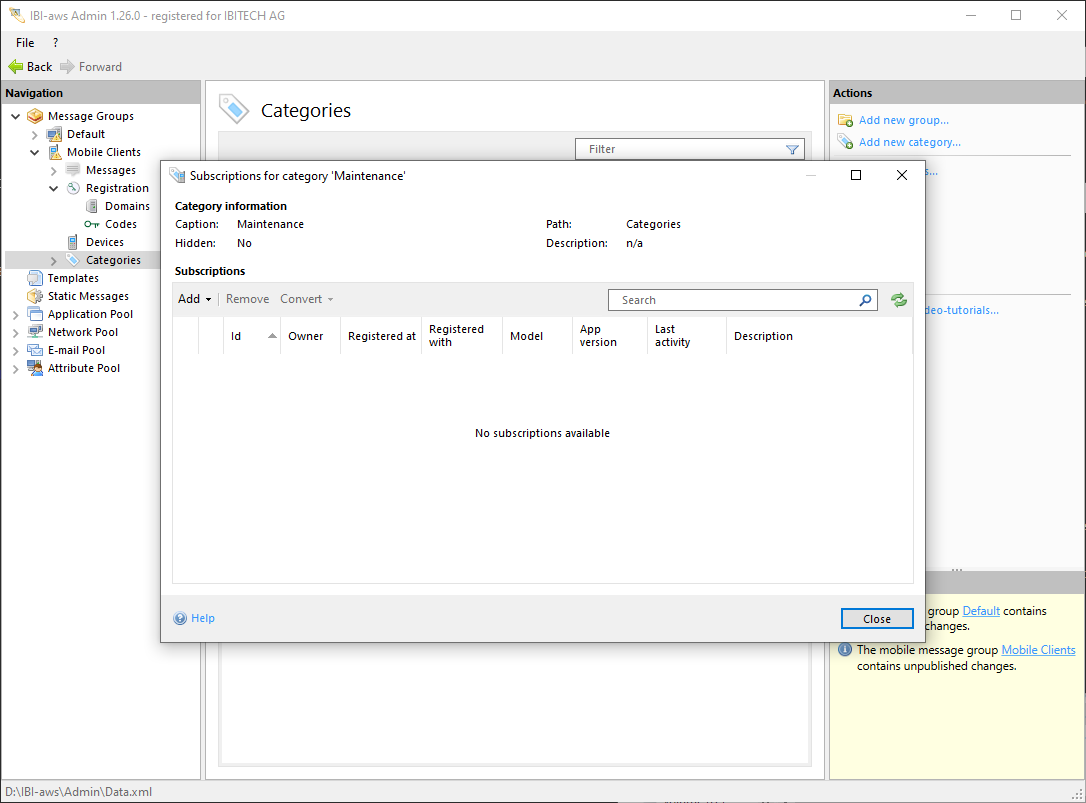
Task: Select the Devices icon in navigation tree
Action: pos(73,242)
